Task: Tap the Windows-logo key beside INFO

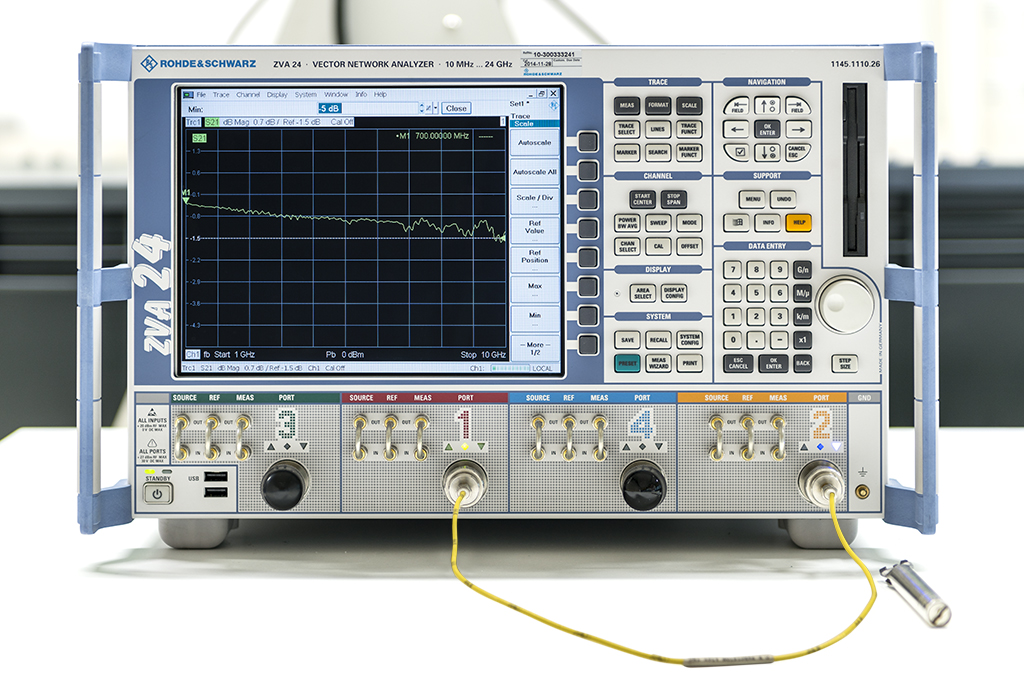Action: pos(737,223)
